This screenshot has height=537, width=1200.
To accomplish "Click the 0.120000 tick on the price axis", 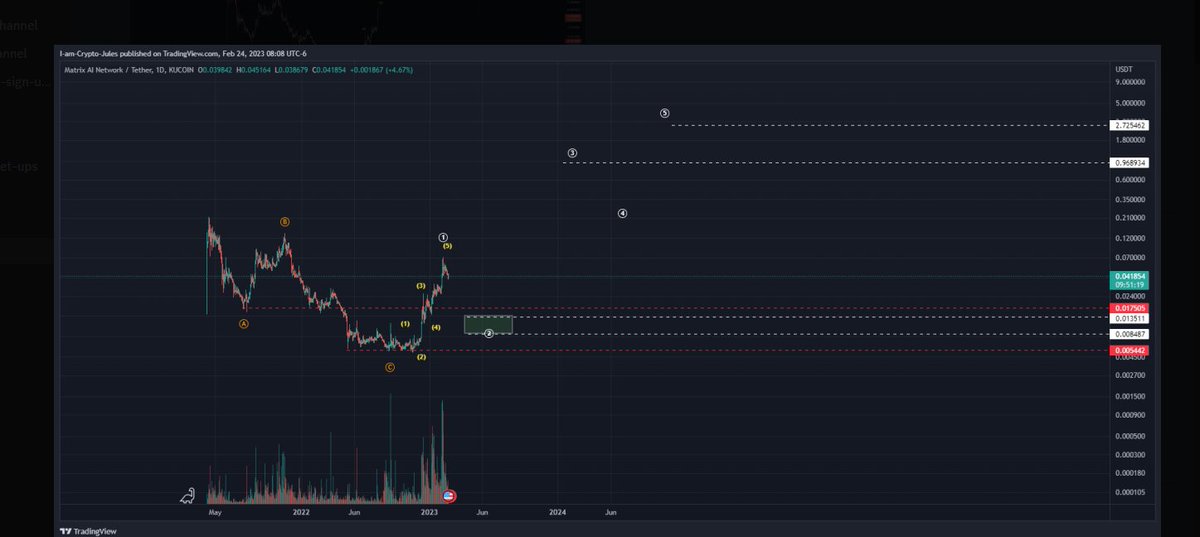I will point(1131,238).
